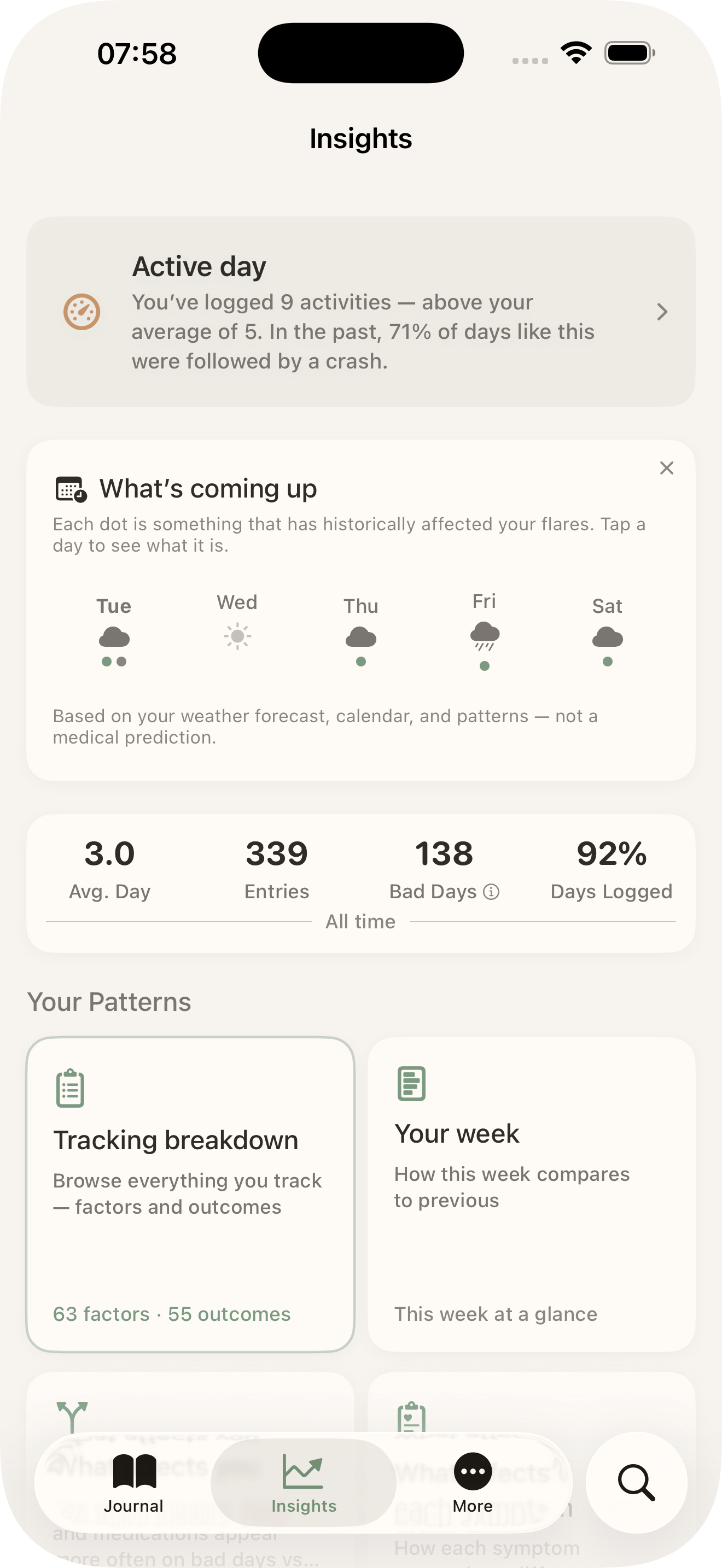Tap the search magnifying glass button

point(636,1483)
